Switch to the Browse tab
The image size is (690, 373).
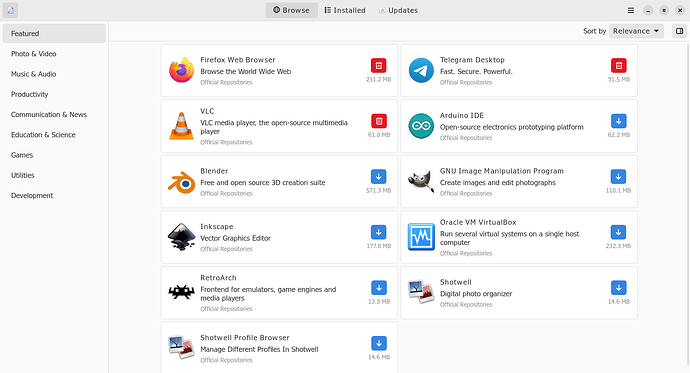coord(291,10)
